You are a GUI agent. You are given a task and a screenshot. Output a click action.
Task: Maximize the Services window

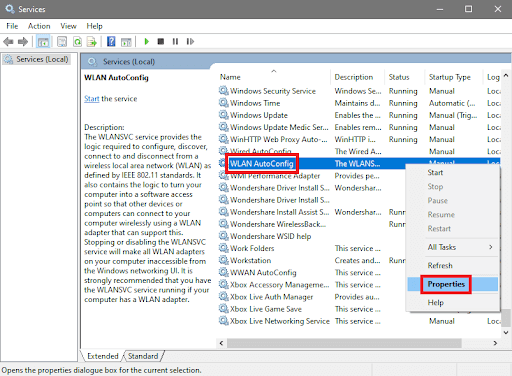coord(468,9)
